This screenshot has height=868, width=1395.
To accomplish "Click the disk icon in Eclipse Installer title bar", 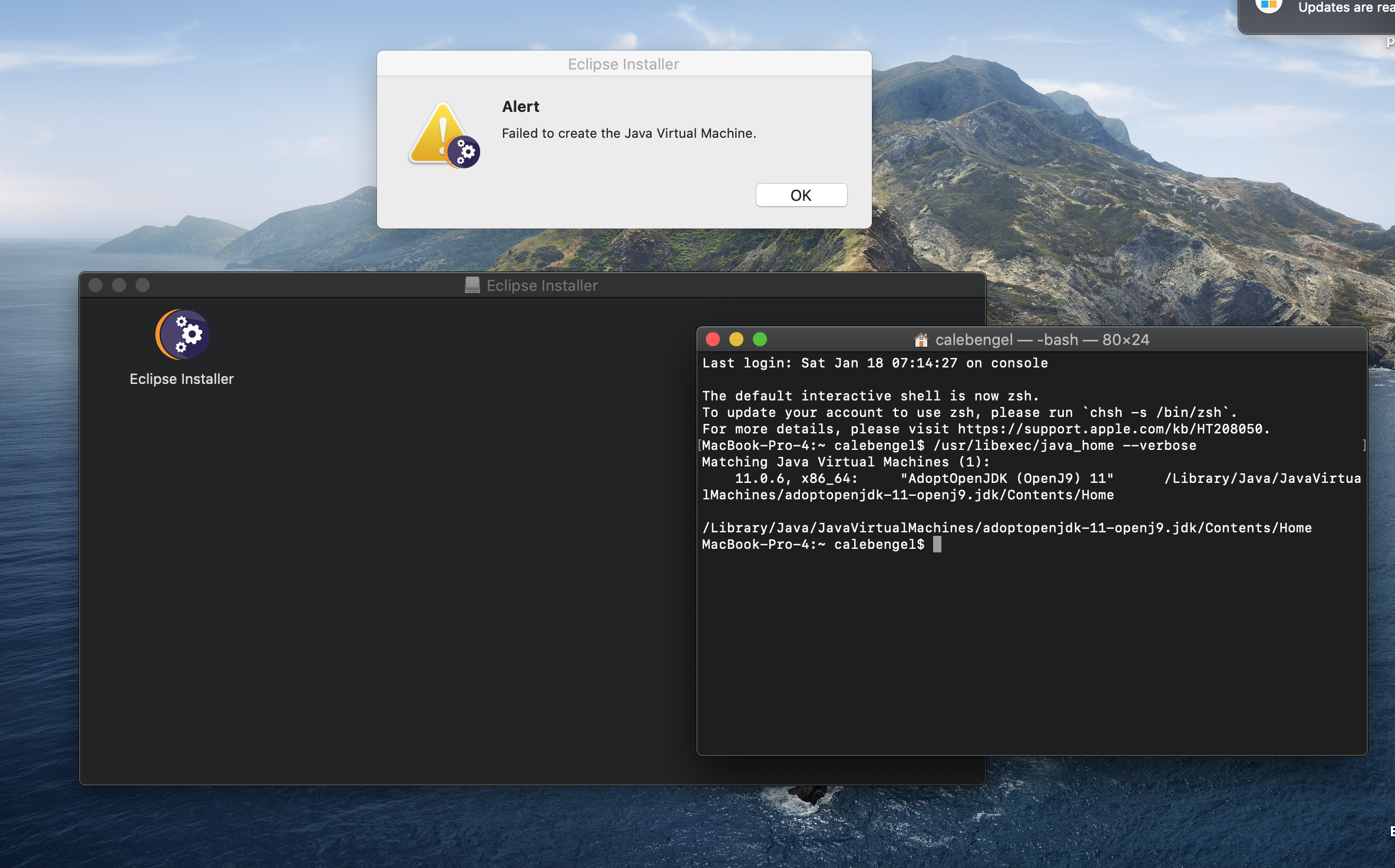I will [472, 285].
